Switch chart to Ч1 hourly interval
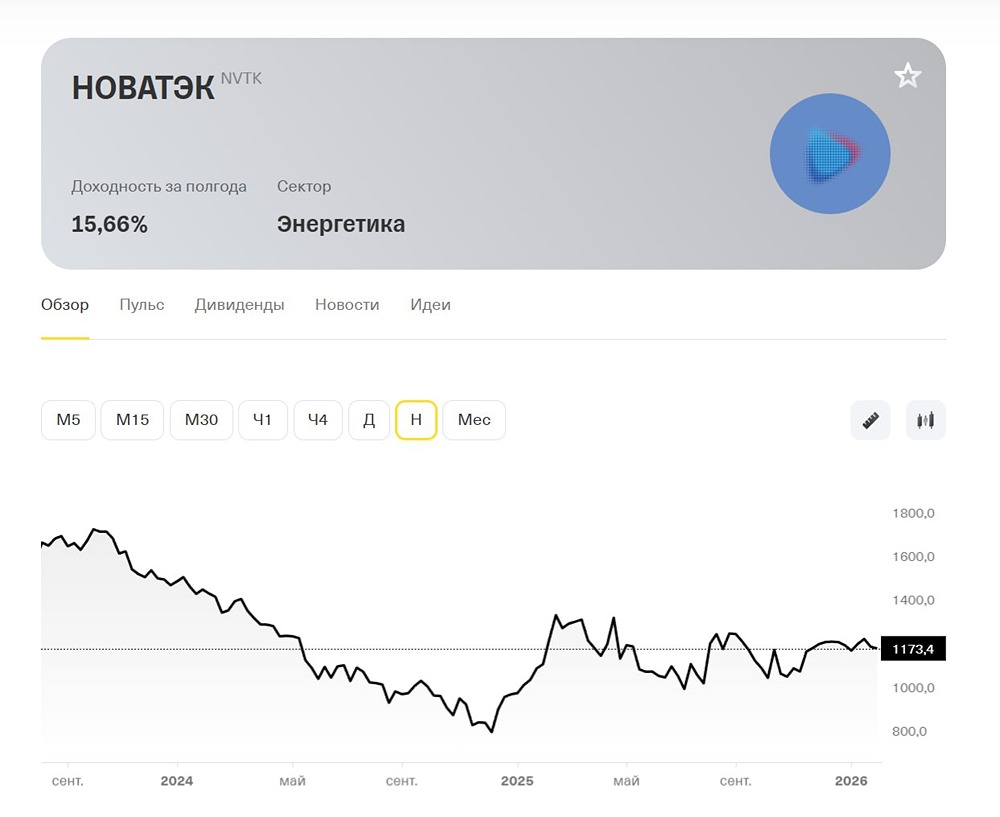 tap(262, 420)
